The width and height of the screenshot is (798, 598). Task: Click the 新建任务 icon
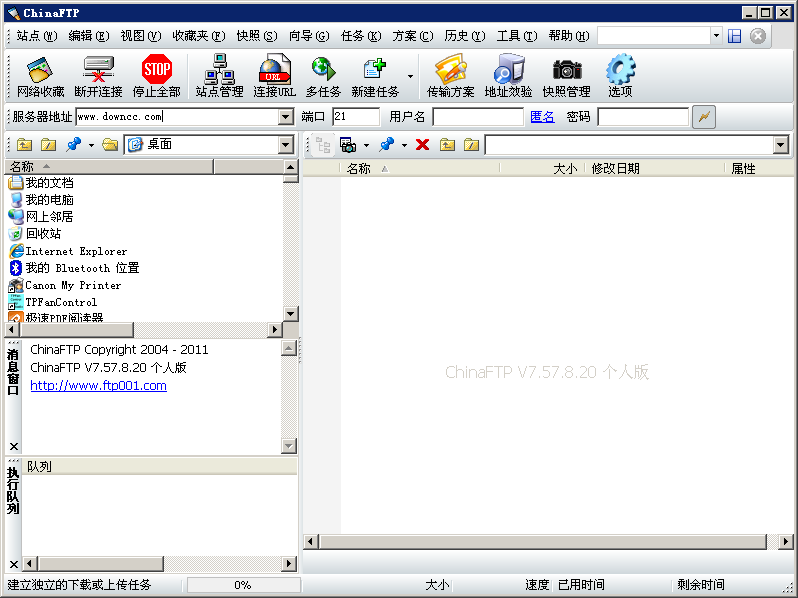[x=375, y=76]
